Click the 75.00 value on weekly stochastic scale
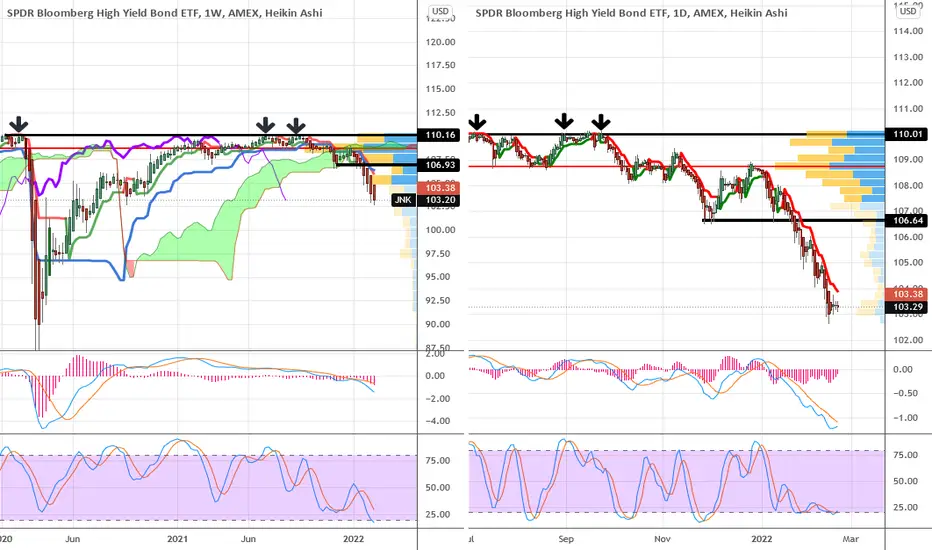Screen dimensions: 932x550 click(x=438, y=461)
